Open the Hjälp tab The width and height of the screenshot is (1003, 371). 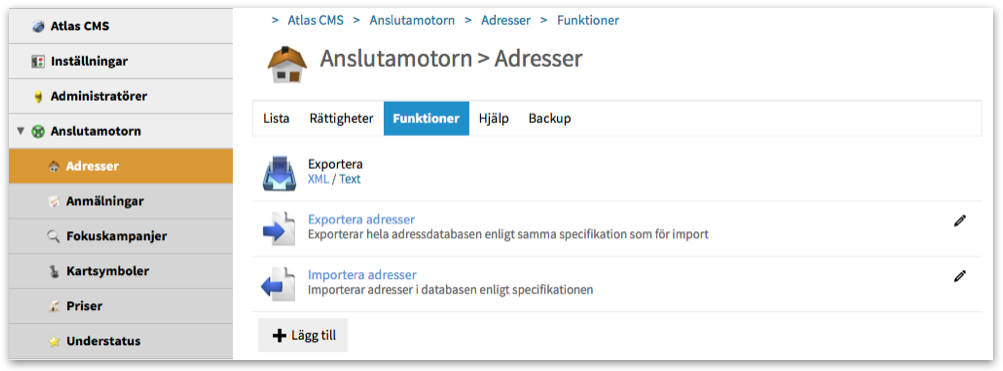(x=494, y=118)
